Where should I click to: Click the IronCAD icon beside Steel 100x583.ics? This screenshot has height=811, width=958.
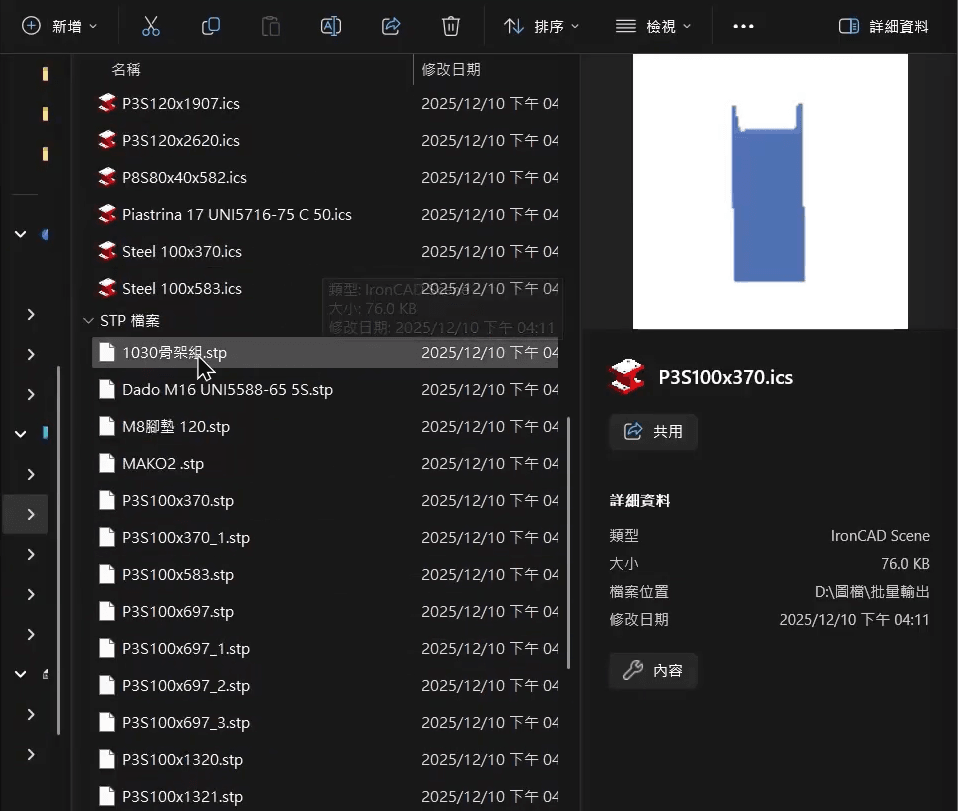tap(106, 288)
